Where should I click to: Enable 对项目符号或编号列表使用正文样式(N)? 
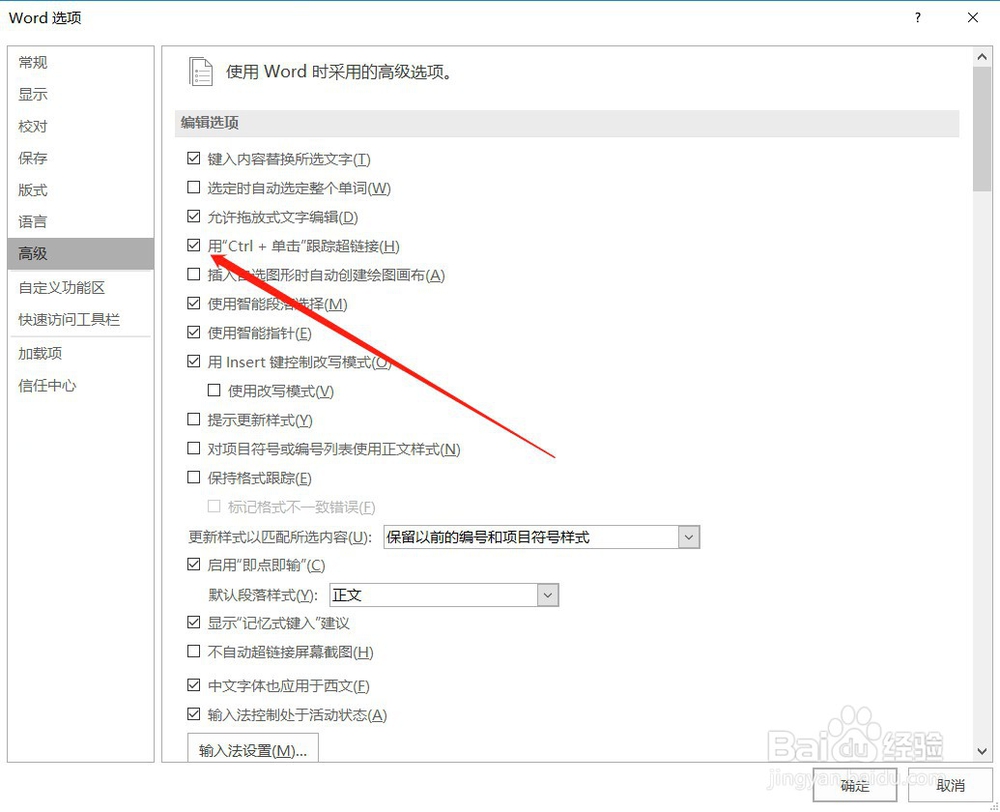pos(194,448)
